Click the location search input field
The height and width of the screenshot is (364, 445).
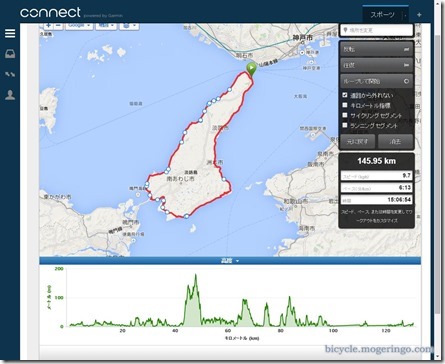376,30
